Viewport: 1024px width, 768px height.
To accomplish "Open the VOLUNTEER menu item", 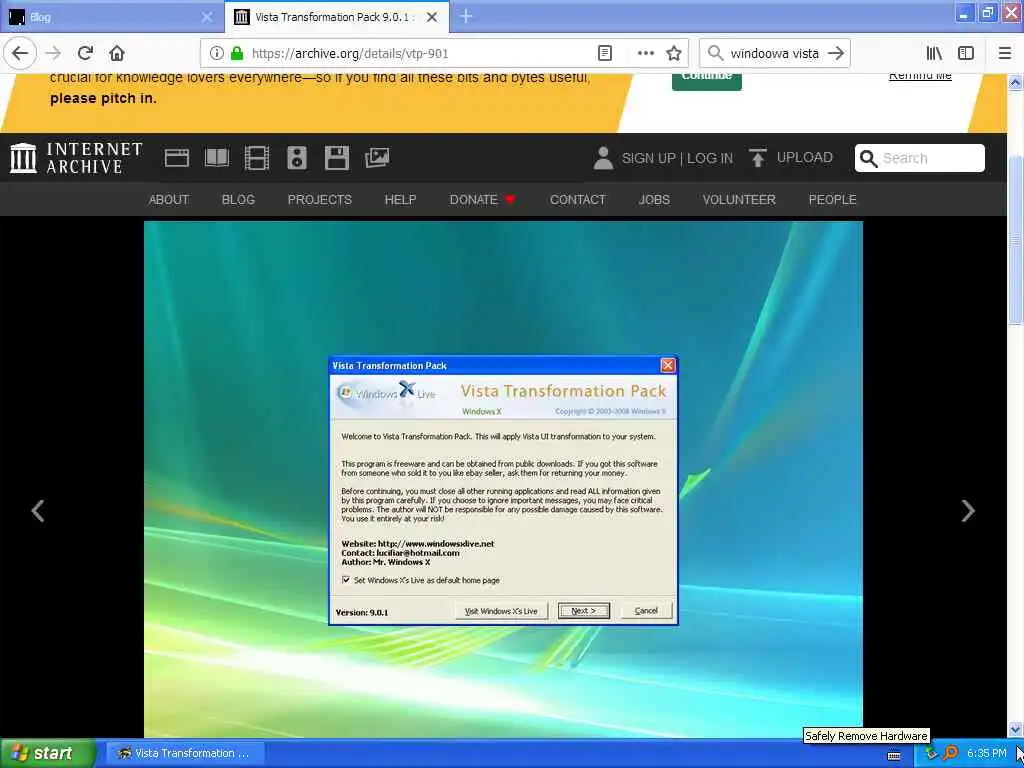I will coord(739,200).
